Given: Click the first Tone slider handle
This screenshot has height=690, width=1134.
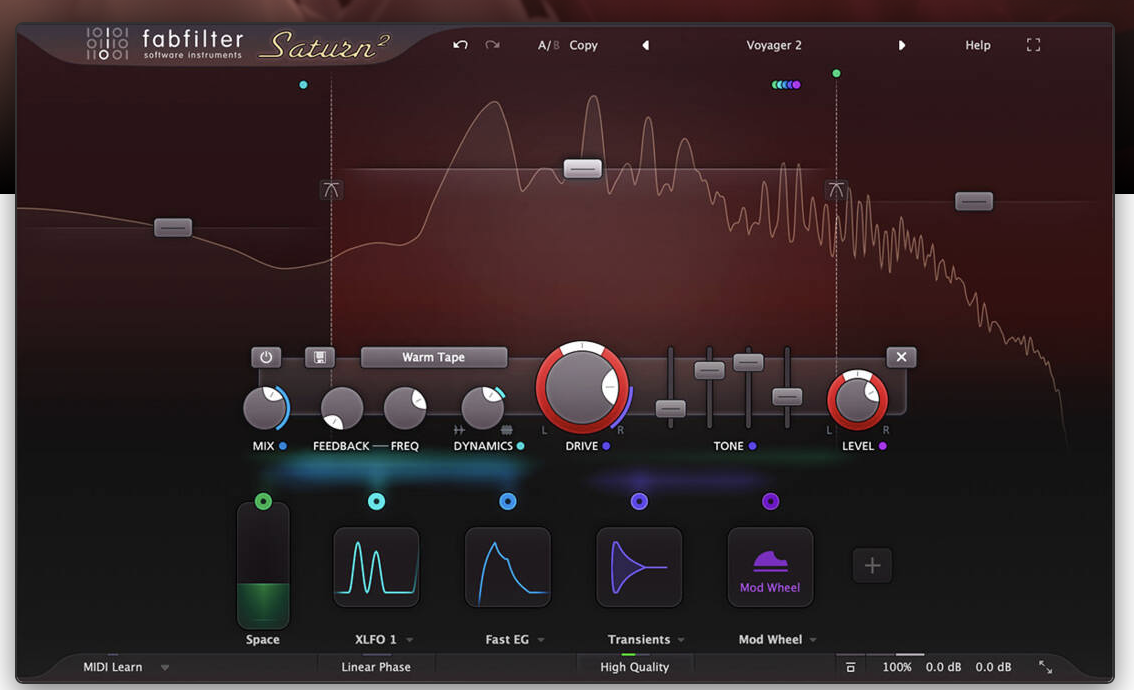Looking at the screenshot, I should pos(670,409).
